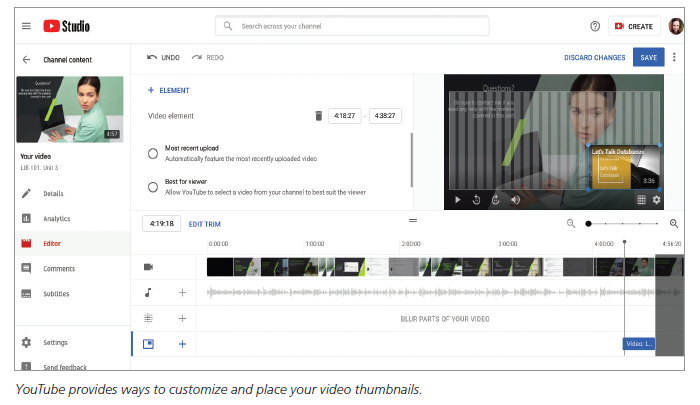
Task: Click DISCARD CHANGES
Action: pyautogui.click(x=594, y=58)
